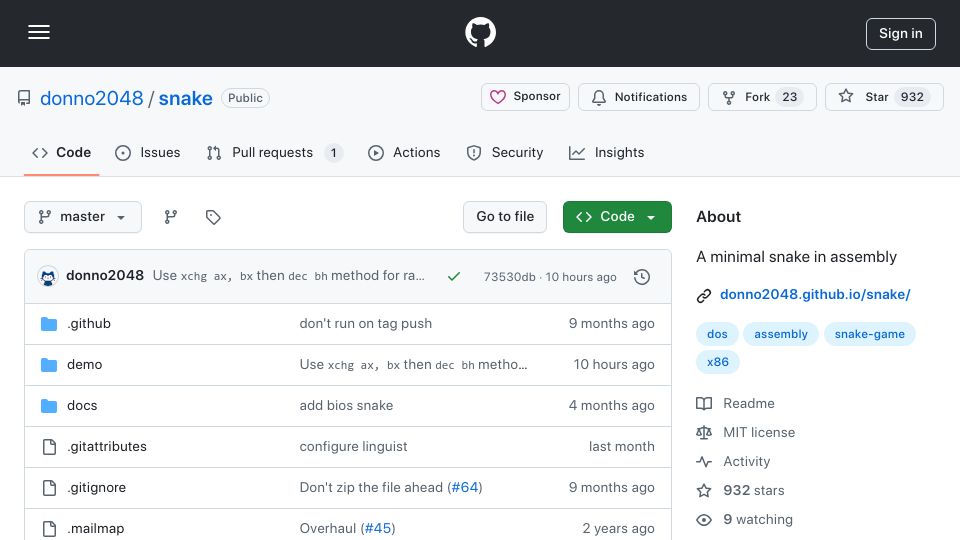Select the dos topic tag
Image resolution: width=960 pixels, height=540 pixels.
[717, 334]
